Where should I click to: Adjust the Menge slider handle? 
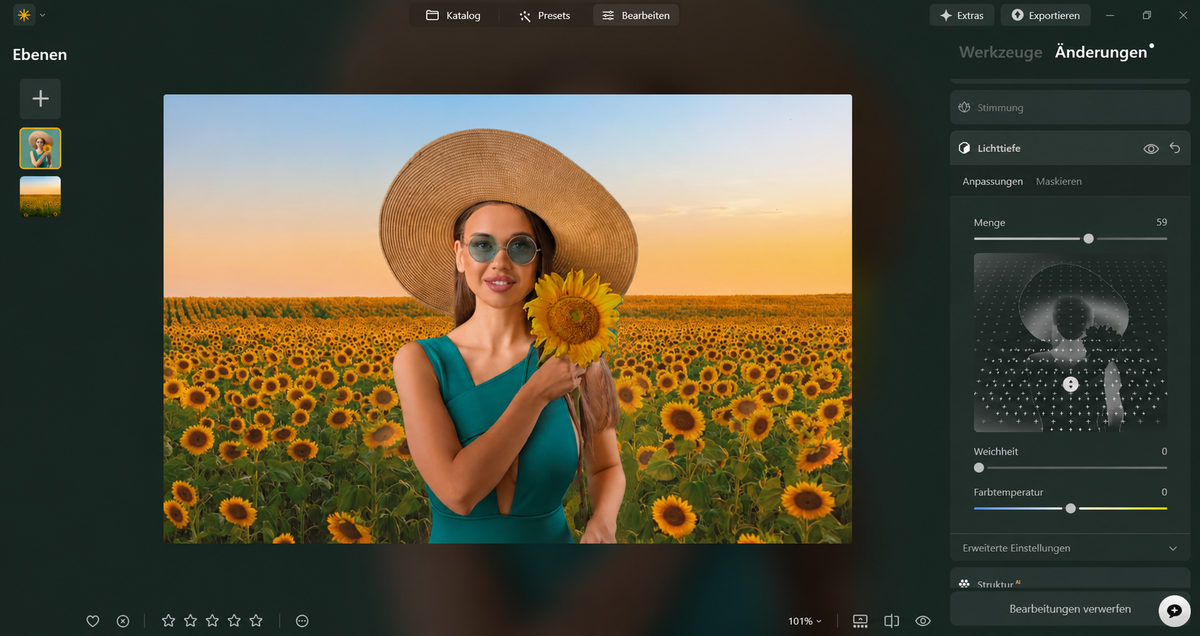point(1088,238)
